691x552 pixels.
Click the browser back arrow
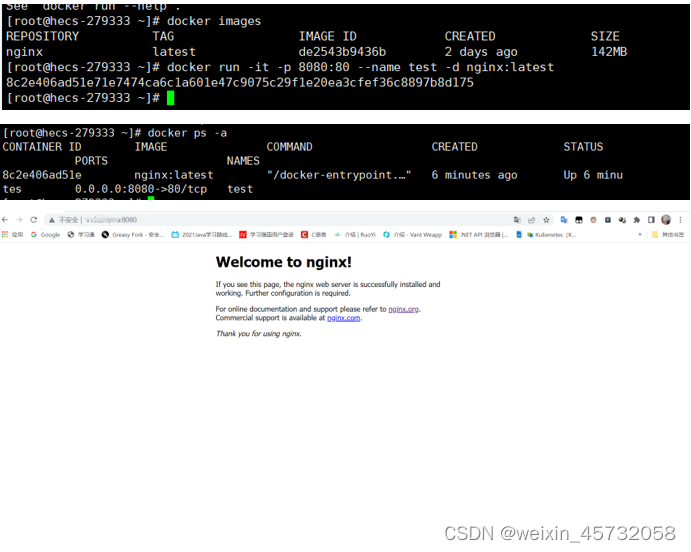pos(5,219)
